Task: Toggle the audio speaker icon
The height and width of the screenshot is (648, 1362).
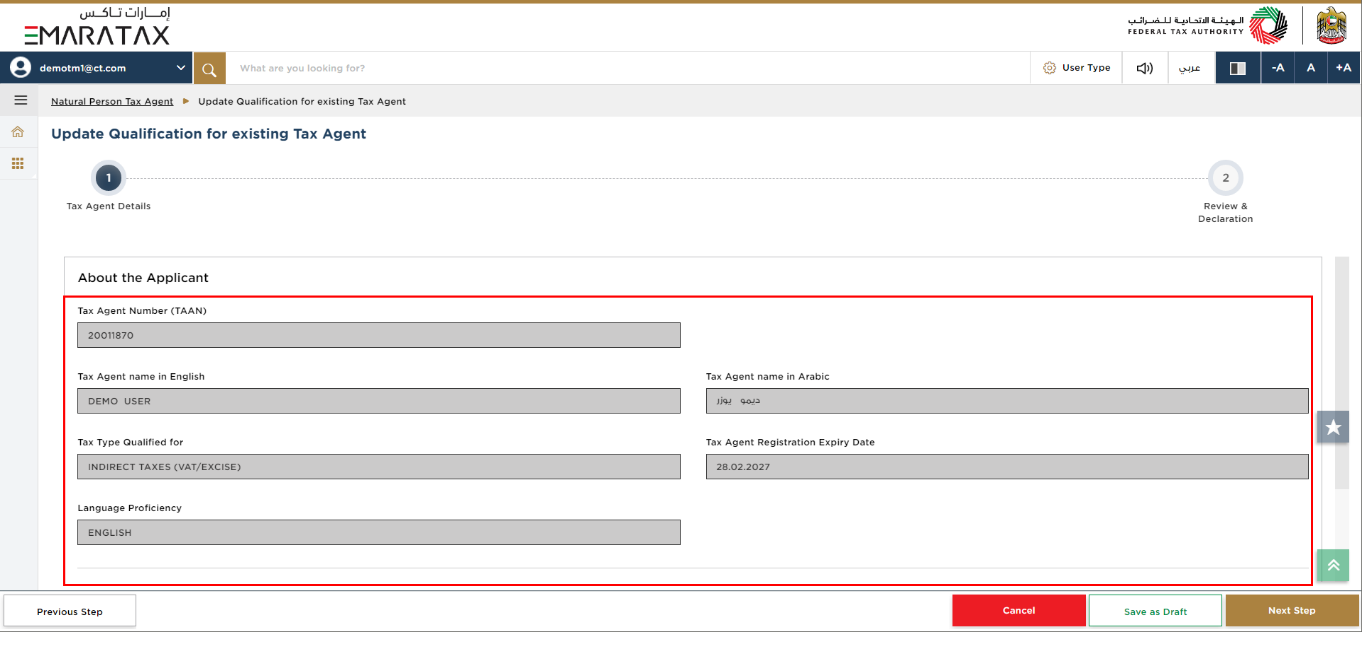Action: tap(1145, 68)
